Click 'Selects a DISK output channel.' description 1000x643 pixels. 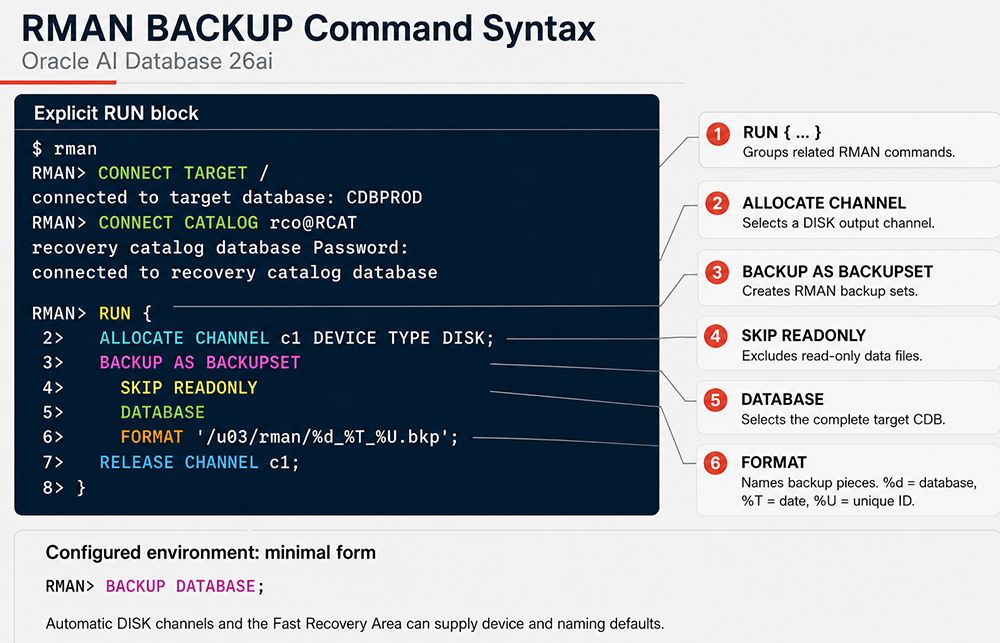[839, 223]
